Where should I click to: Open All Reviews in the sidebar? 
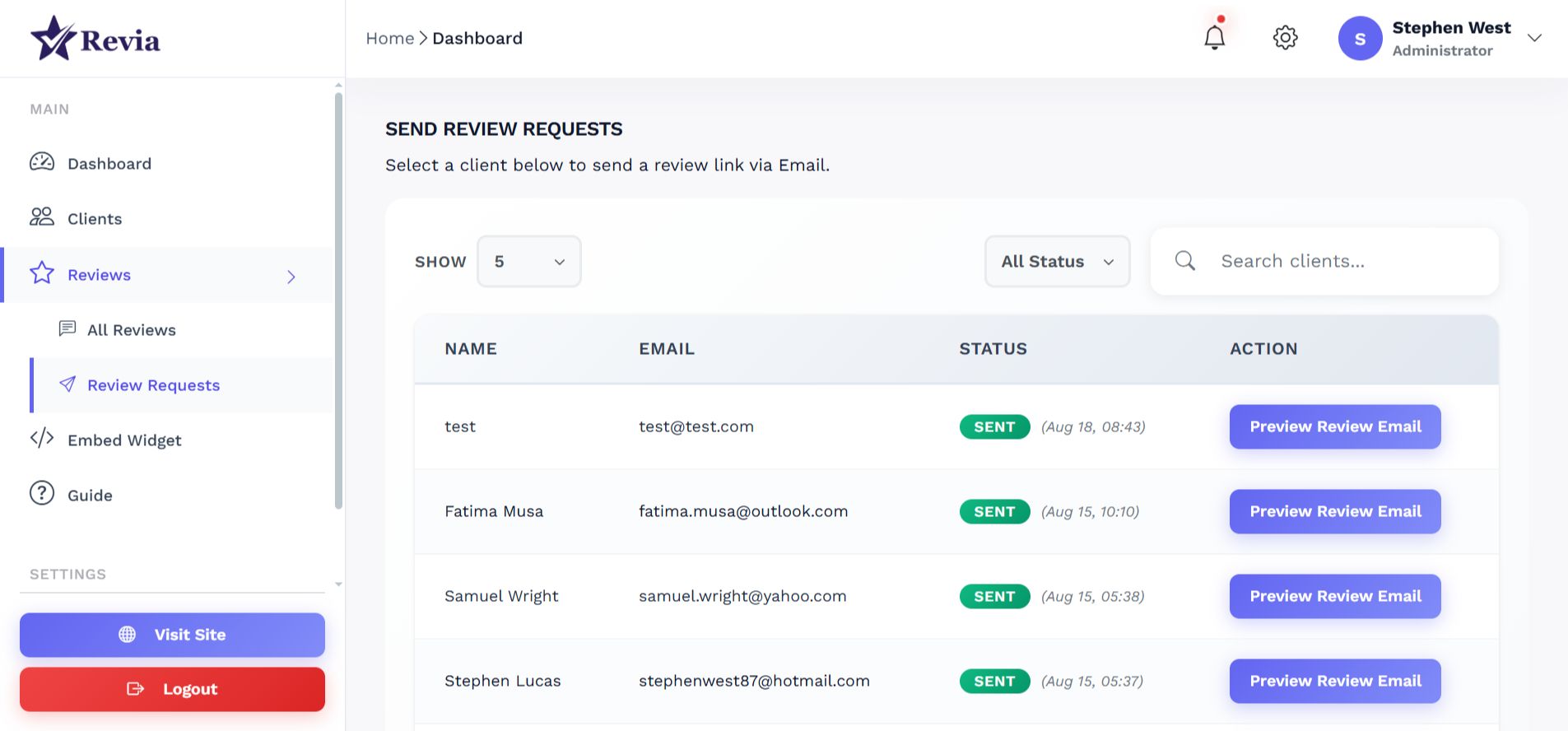click(x=132, y=330)
